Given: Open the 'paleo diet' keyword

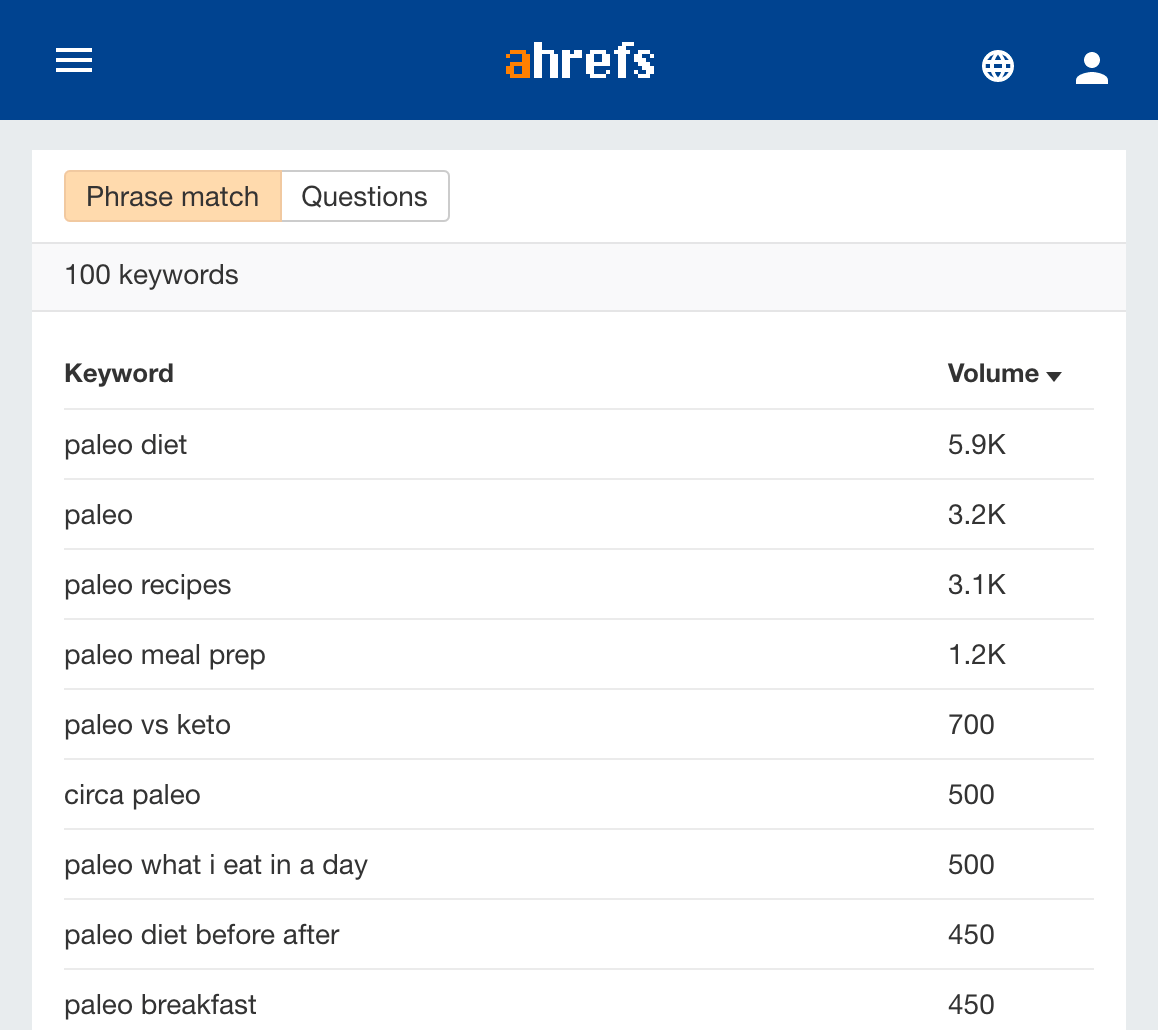Looking at the screenshot, I should tap(126, 444).
